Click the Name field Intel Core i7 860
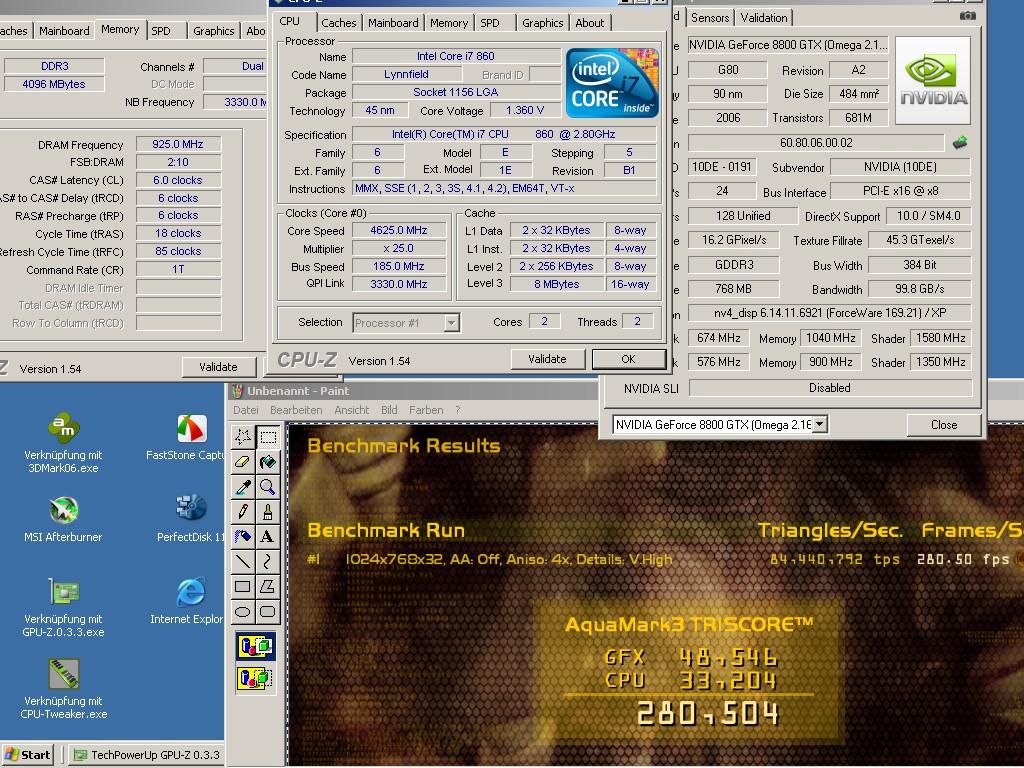 (456, 56)
